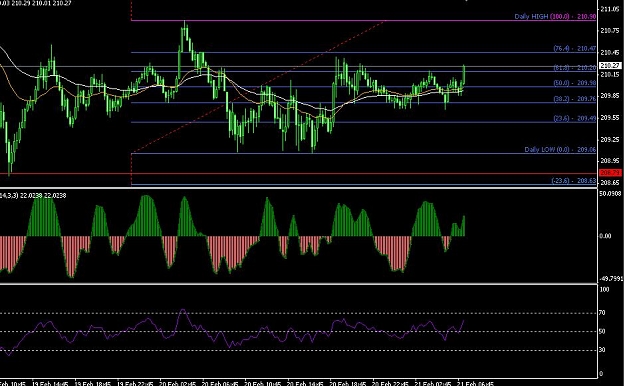Click the Daily LOW (0.0) - 209.06 label
The height and width of the screenshot is (386, 625).
pyautogui.click(x=560, y=150)
